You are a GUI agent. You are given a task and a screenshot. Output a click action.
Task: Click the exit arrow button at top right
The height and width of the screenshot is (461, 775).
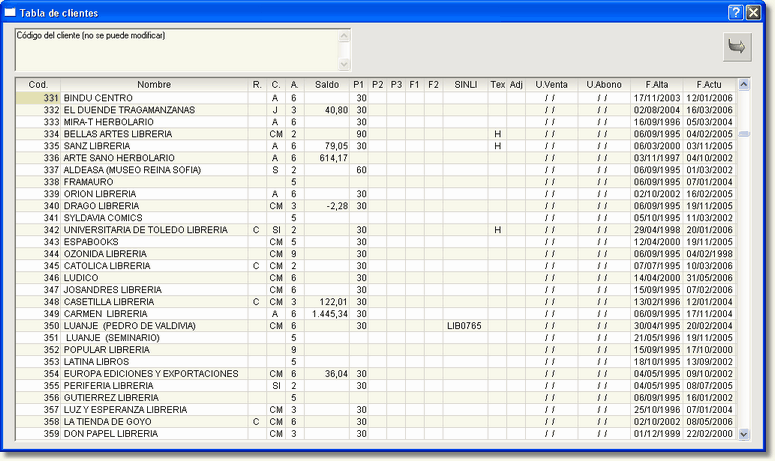point(737,47)
